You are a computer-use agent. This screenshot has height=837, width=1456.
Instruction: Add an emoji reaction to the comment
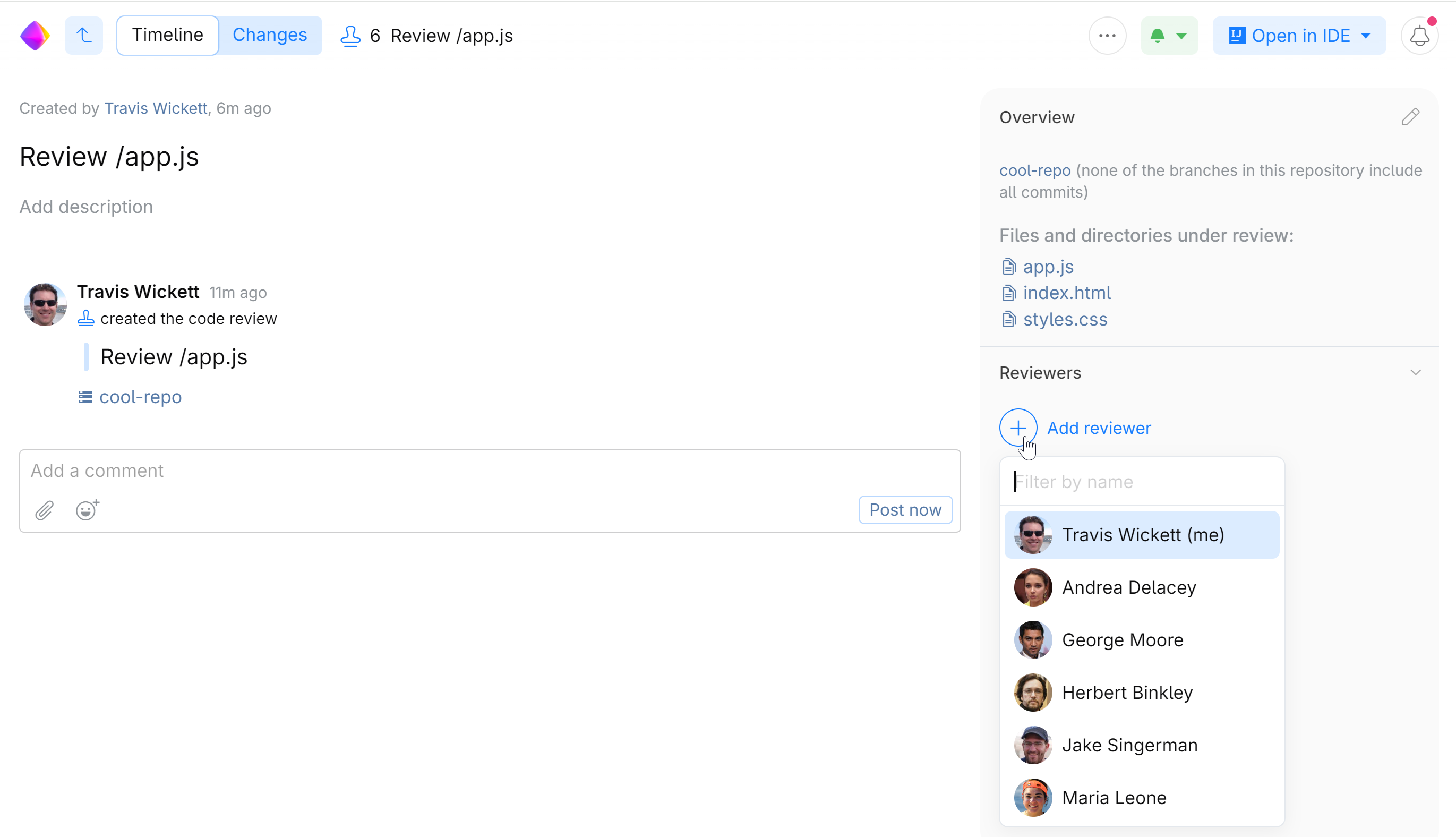85,510
